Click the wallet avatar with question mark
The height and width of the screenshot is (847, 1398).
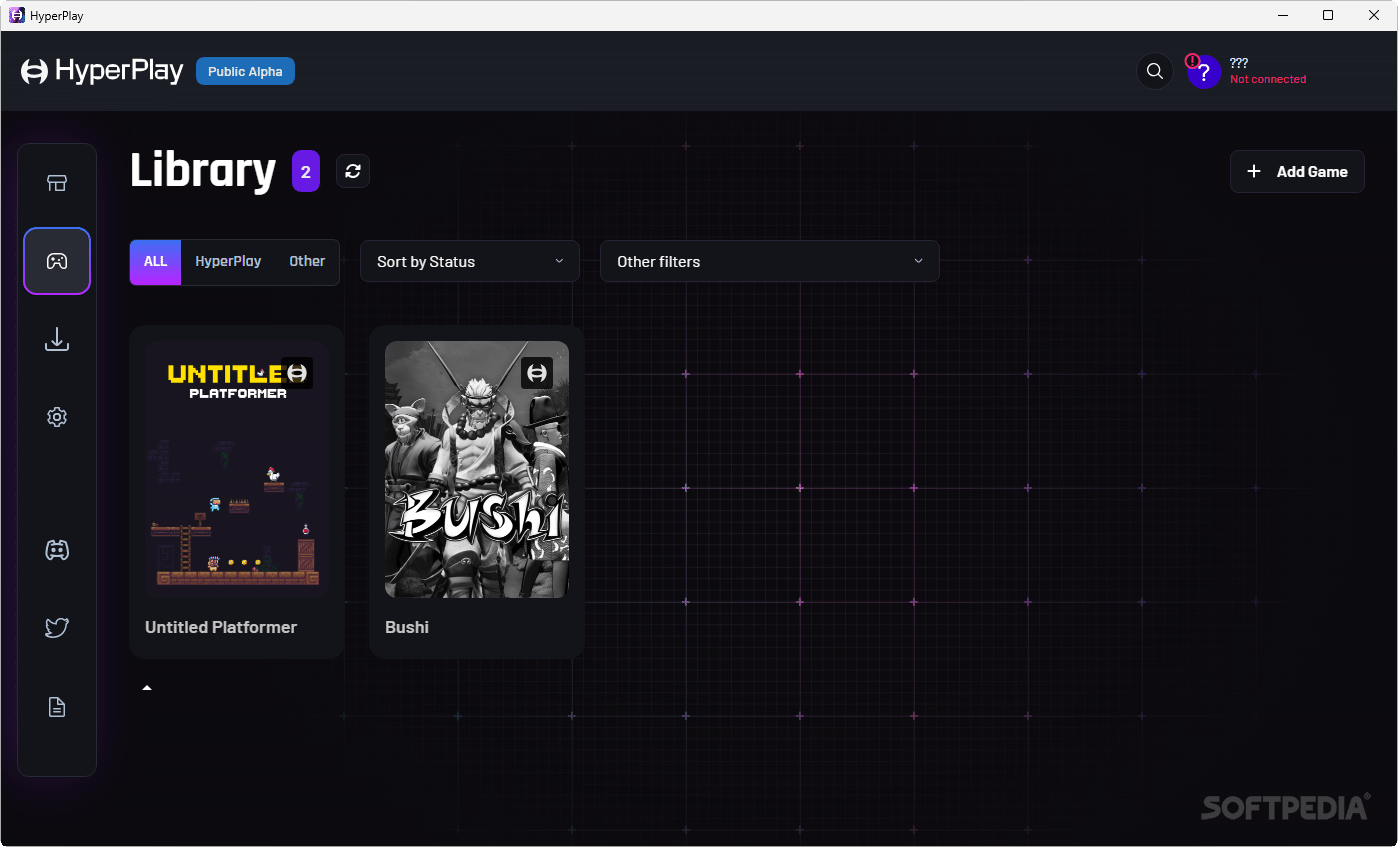coord(1204,72)
